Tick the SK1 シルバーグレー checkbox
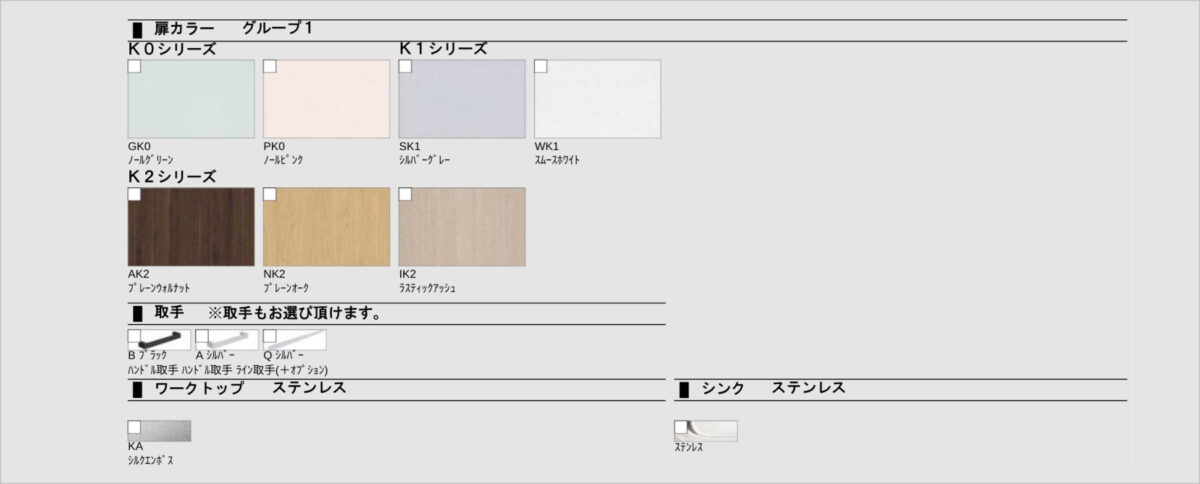The height and width of the screenshot is (484, 1200). [405, 66]
